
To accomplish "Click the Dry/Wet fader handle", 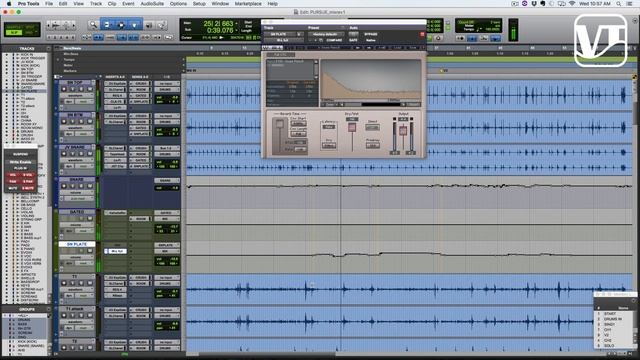I will point(352,127).
